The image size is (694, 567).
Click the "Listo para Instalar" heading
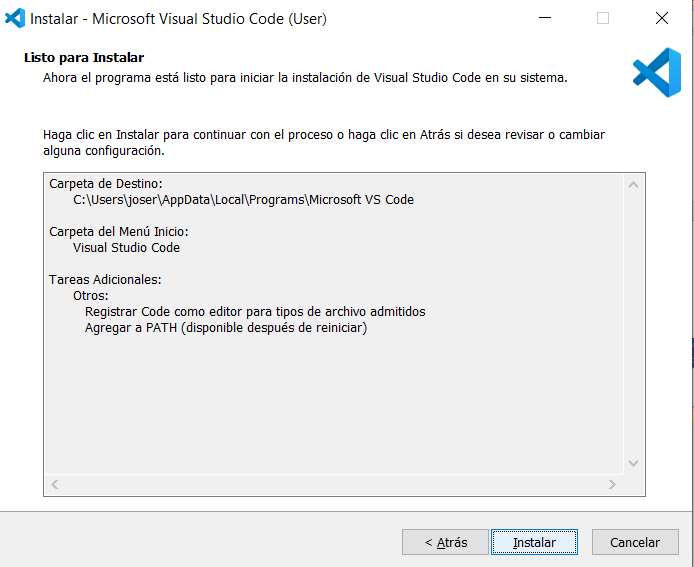[84, 58]
